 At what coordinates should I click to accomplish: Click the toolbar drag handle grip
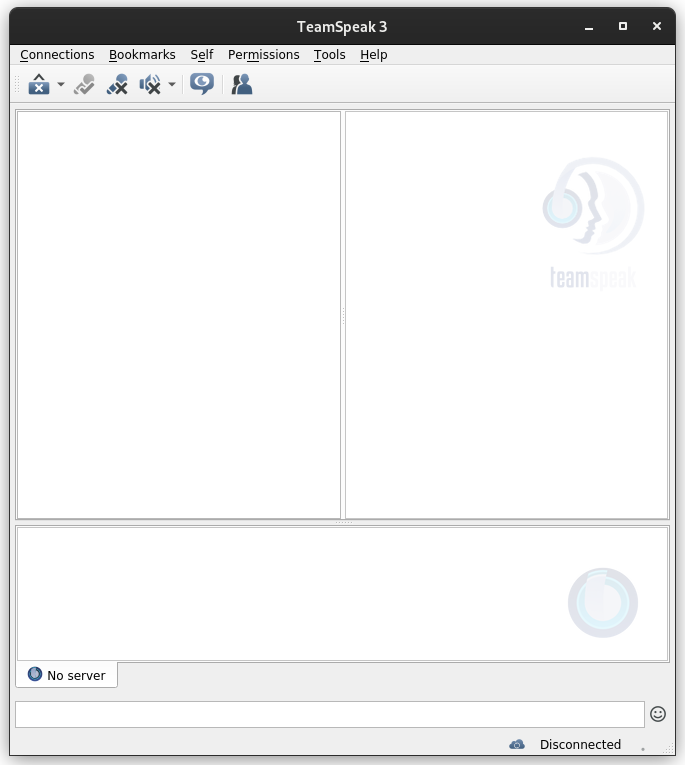coord(17,84)
